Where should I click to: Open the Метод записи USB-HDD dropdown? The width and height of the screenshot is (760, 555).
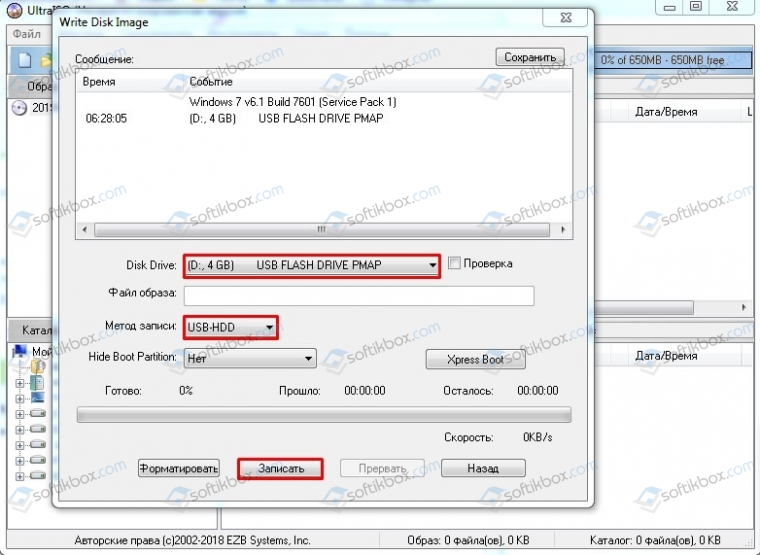coord(231,327)
